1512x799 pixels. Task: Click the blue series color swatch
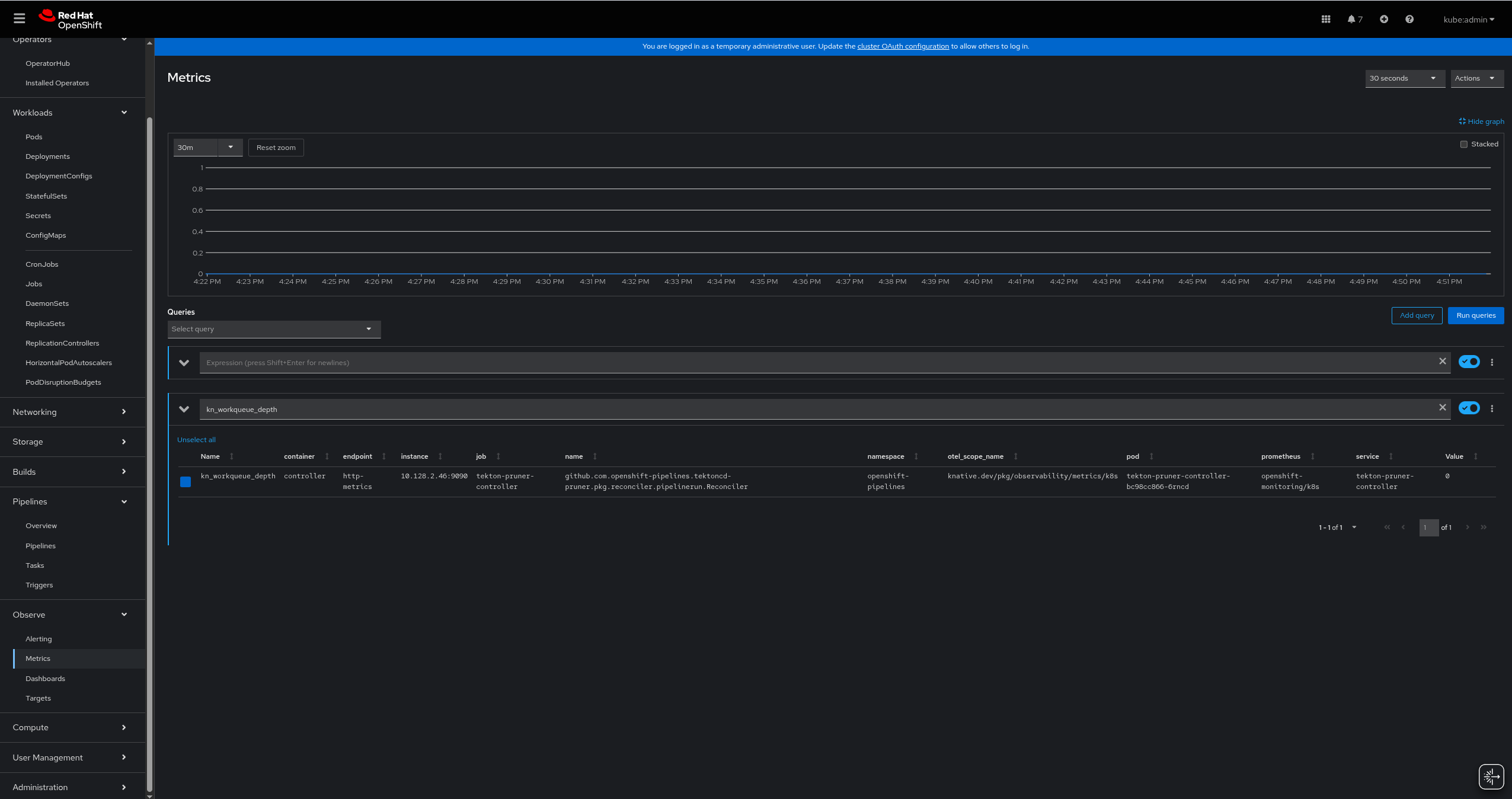(x=186, y=482)
